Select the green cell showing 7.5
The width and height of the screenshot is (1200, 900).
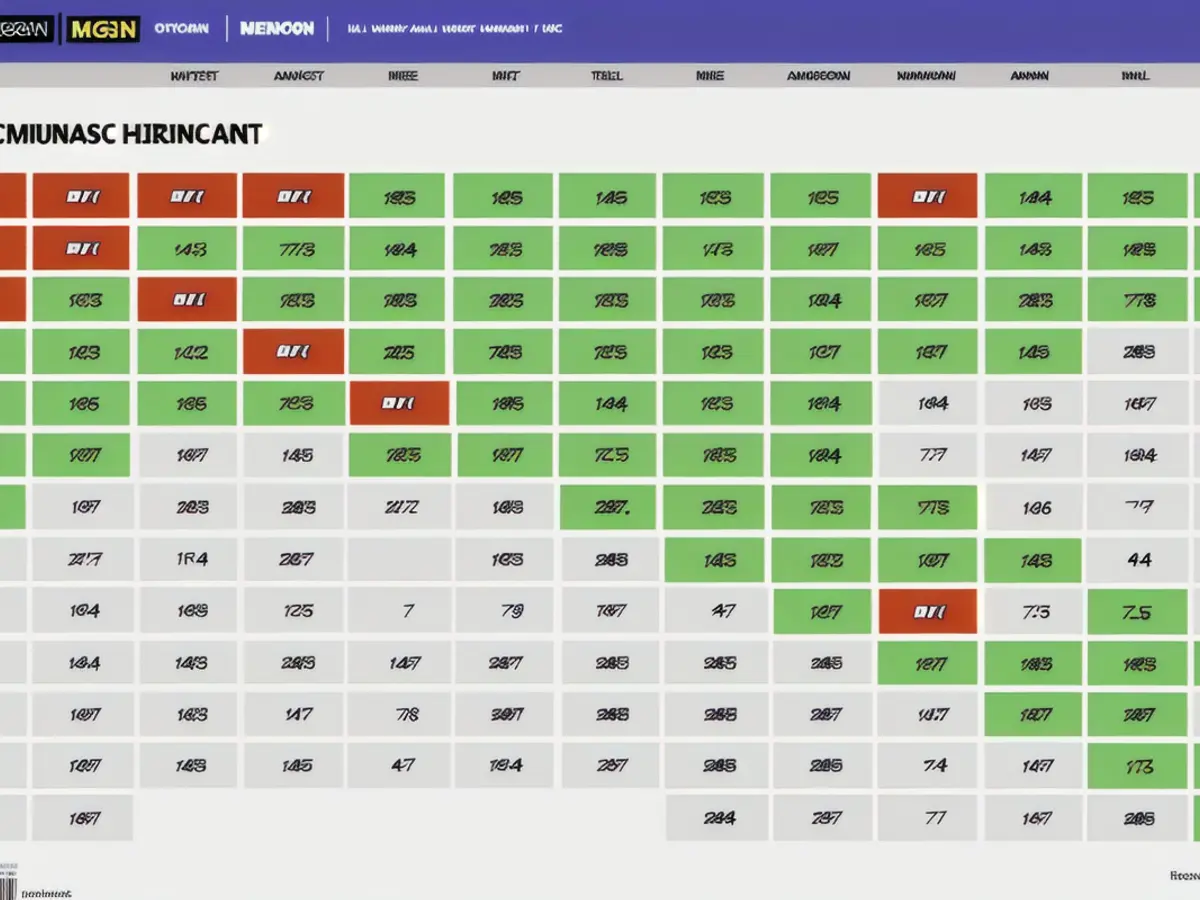(x=1137, y=611)
